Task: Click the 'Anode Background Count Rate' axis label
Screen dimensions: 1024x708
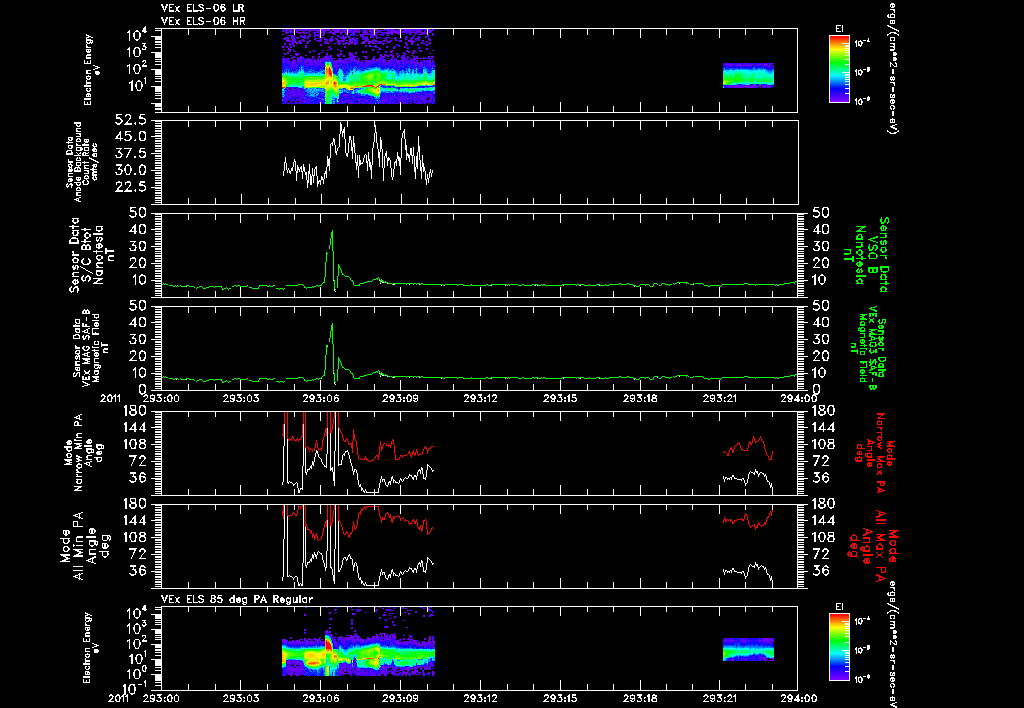Action: (x=82, y=162)
